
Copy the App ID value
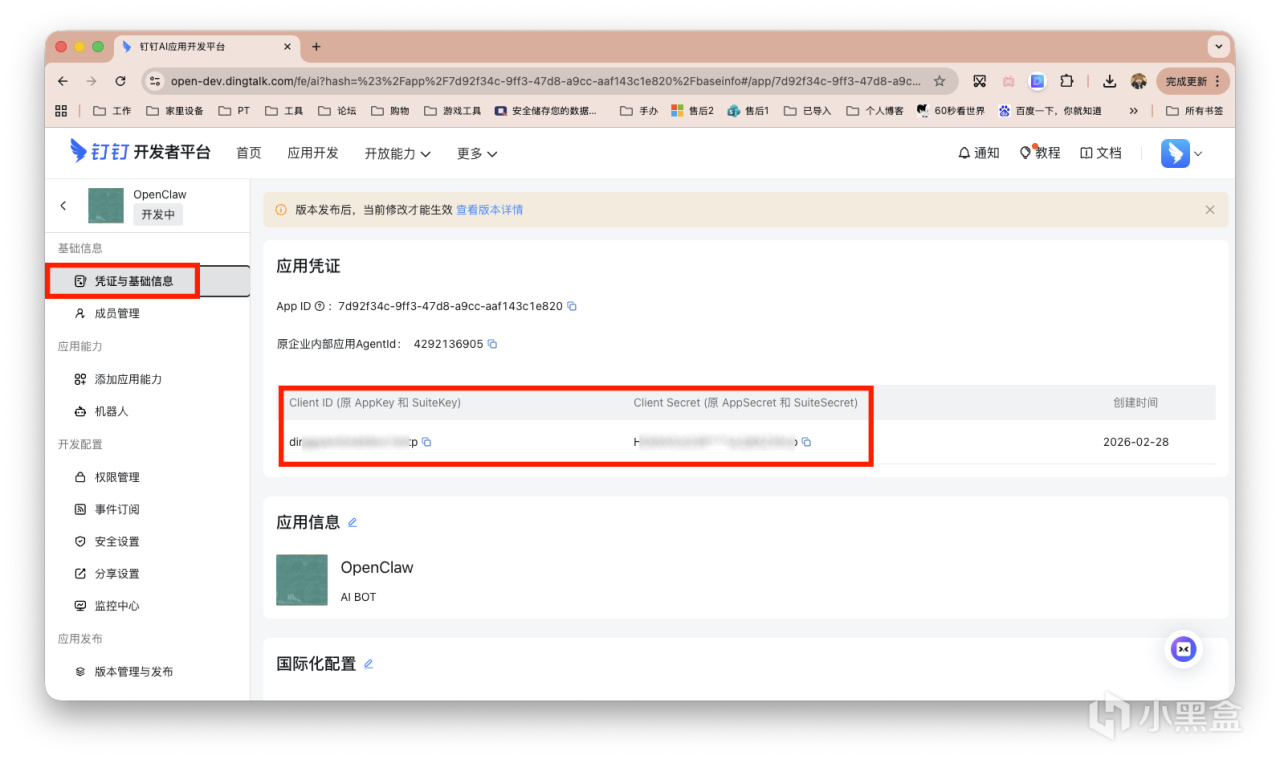[572, 306]
